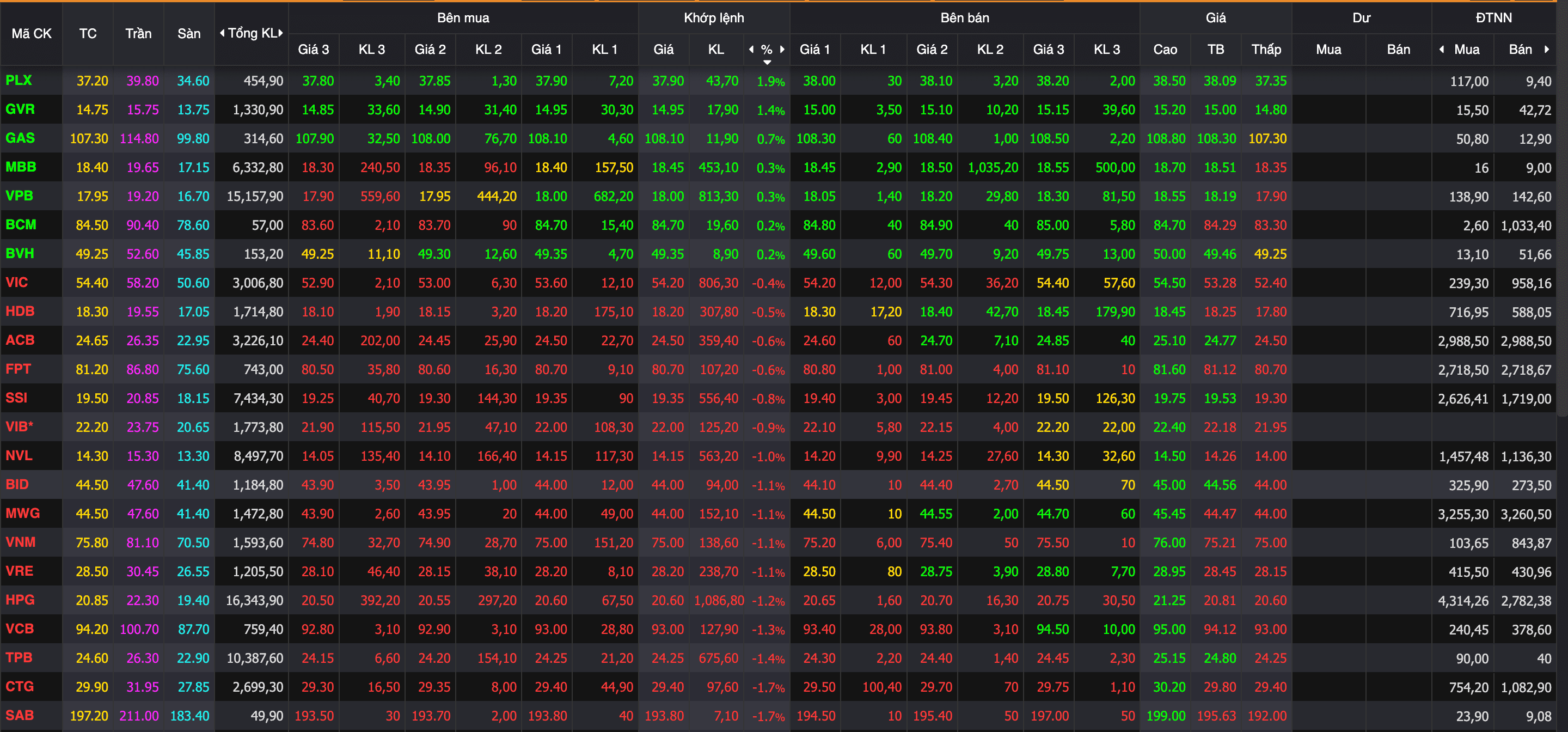Click the left arrow next to % header
This screenshot has width=1568, height=732.
(751, 50)
